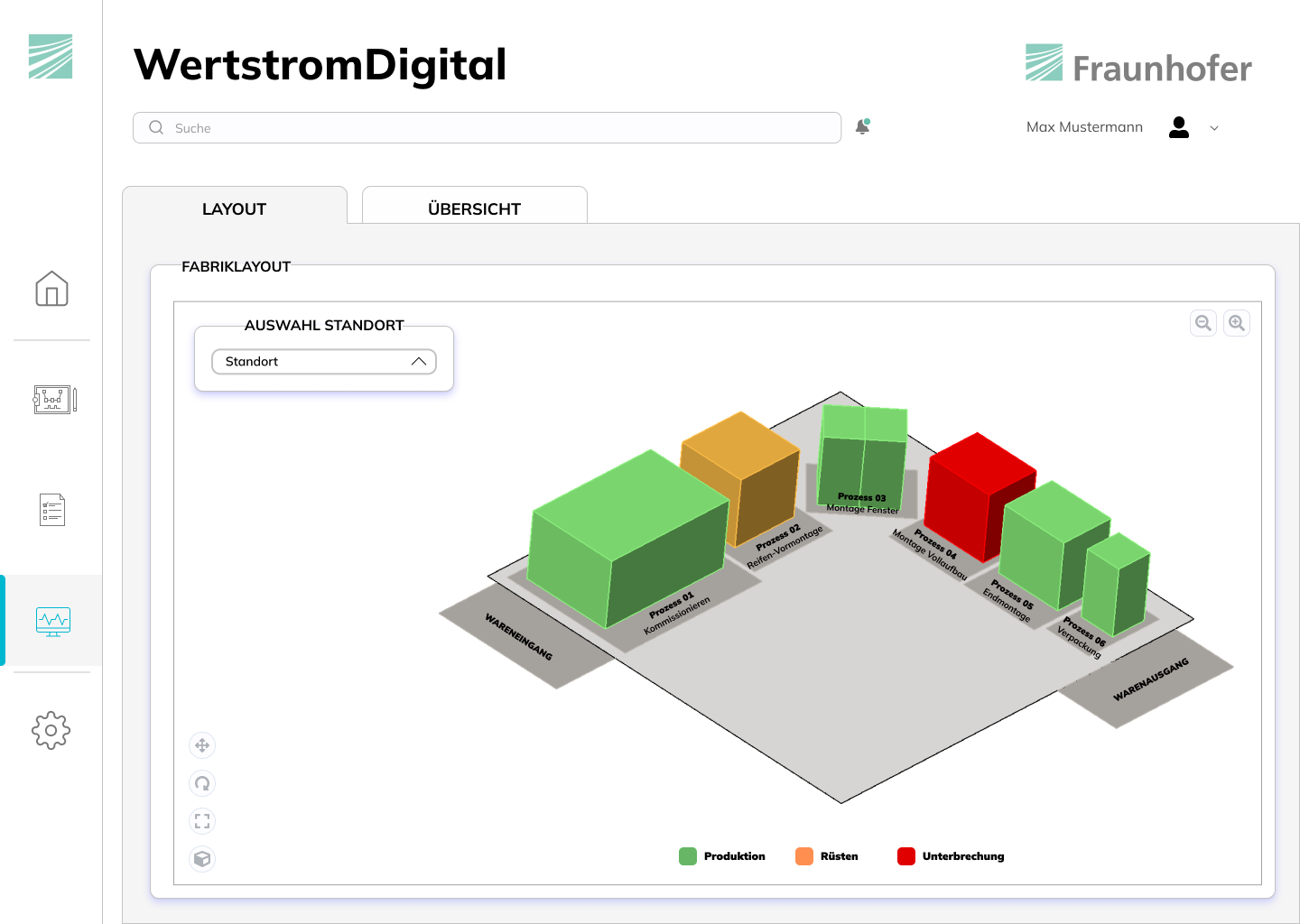Image resolution: width=1300 pixels, height=924 pixels.
Task: Click the small Fraunhofer logo in sidebar
Action: click(x=51, y=56)
